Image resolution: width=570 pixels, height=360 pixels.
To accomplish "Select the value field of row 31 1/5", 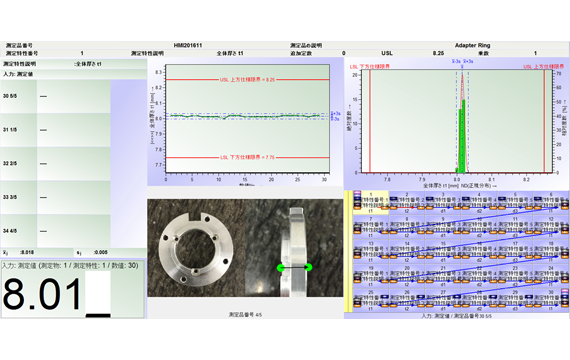I will [73, 130].
